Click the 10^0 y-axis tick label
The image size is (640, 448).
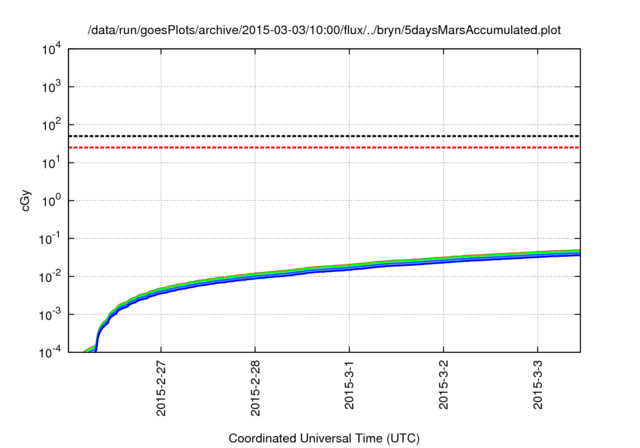[51, 200]
